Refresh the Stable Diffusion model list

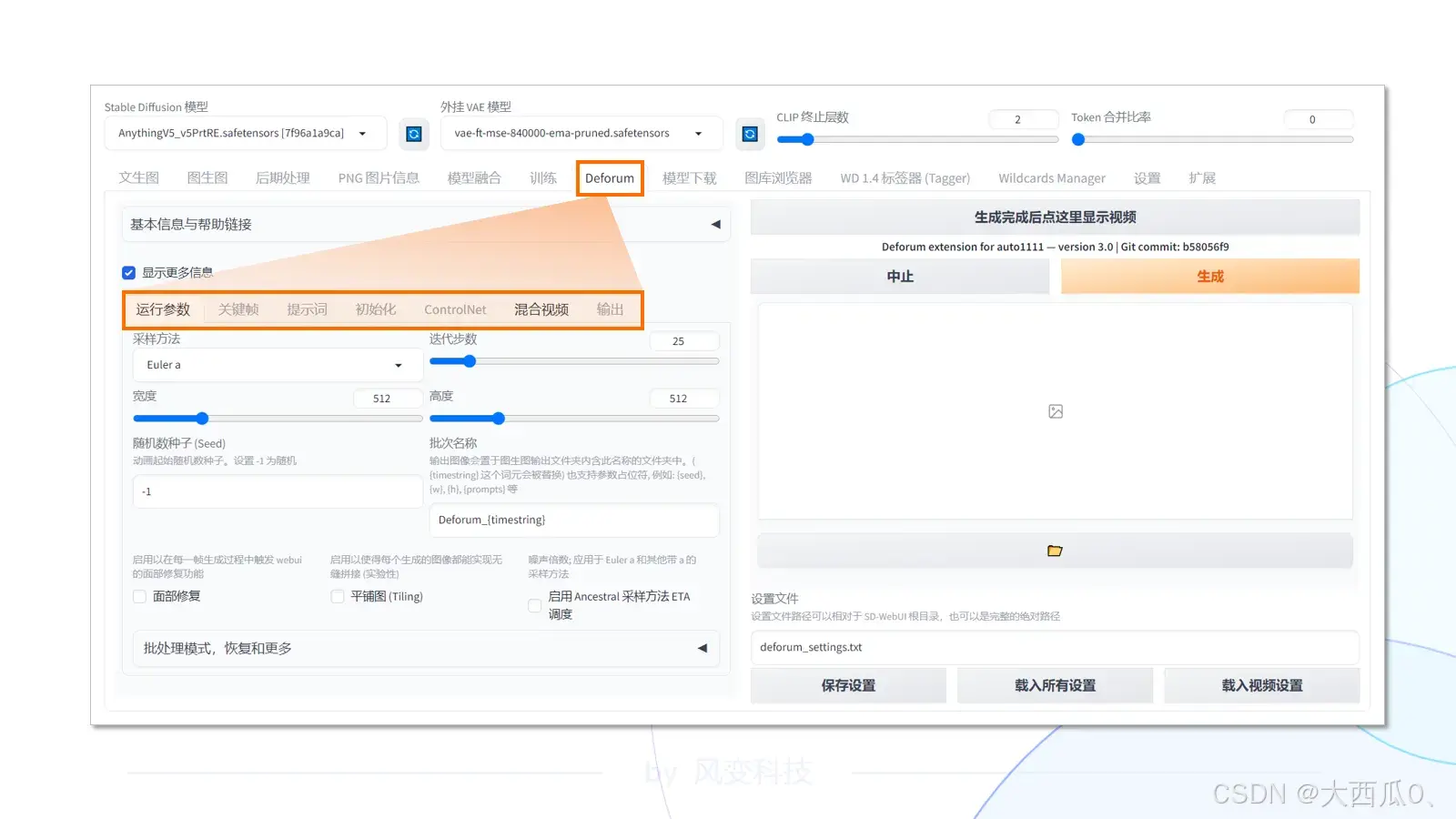click(x=414, y=134)
